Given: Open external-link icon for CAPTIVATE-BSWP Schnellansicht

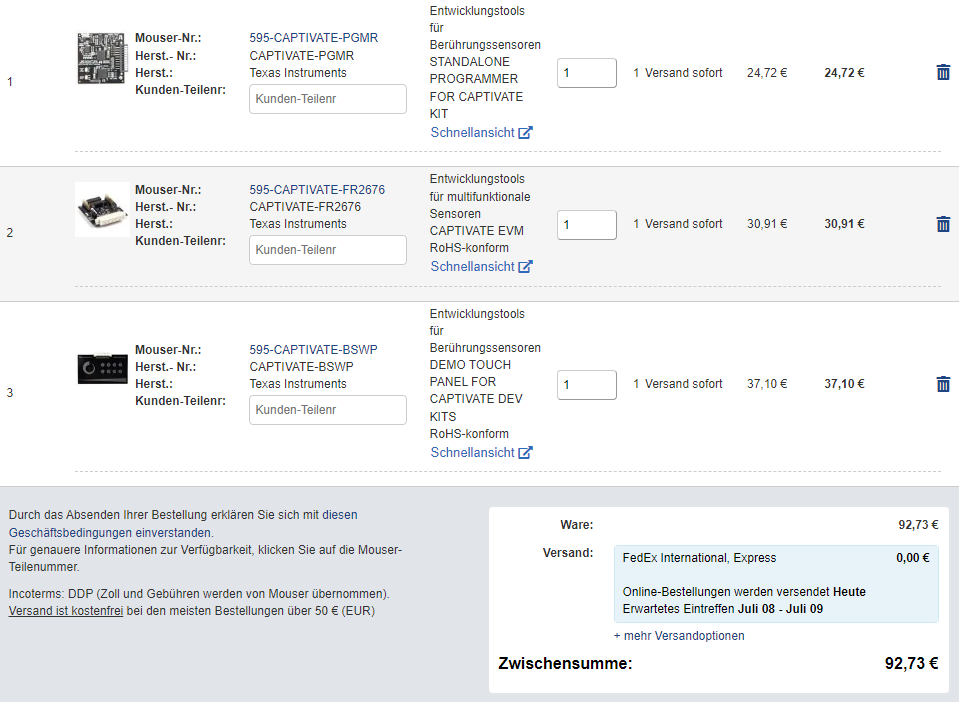Looking at the screenshot, I should (x=525, y=452).
